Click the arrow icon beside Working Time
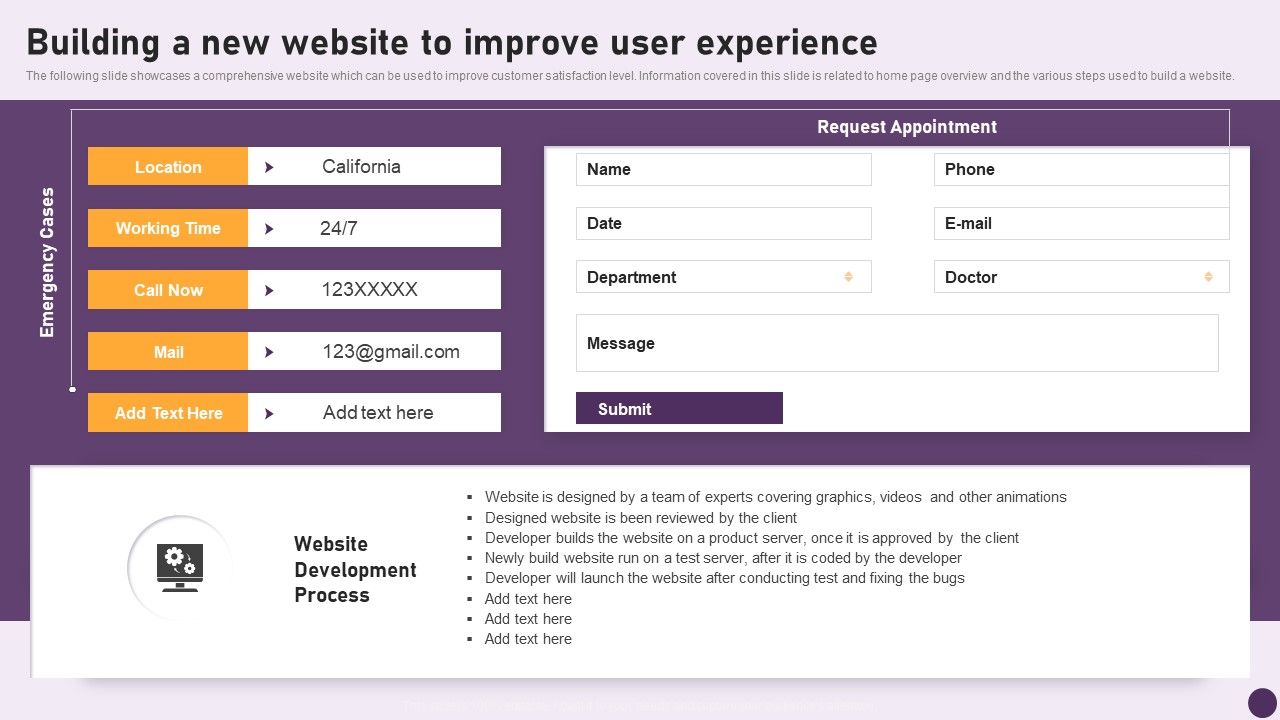The height and width of the screenshot is (720, 1280). (x=269, y=229)
